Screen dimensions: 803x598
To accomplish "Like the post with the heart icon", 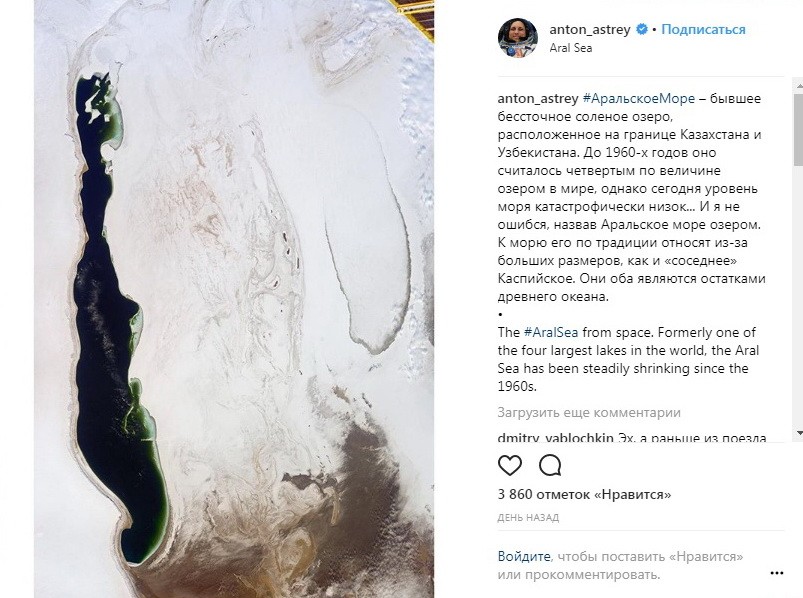I will pos(510,465).
